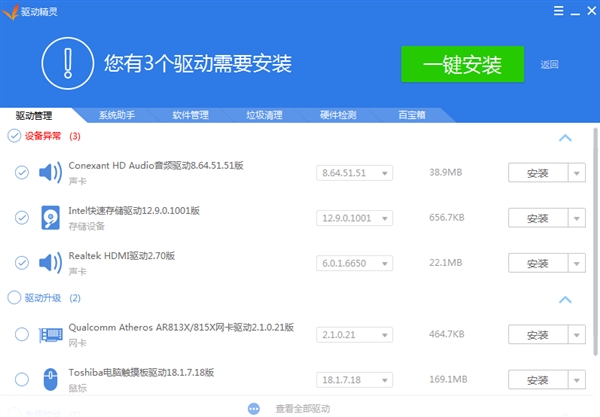
Task: Click the three-dots icon beside 查看全部驱动
Action: (254, 409)
